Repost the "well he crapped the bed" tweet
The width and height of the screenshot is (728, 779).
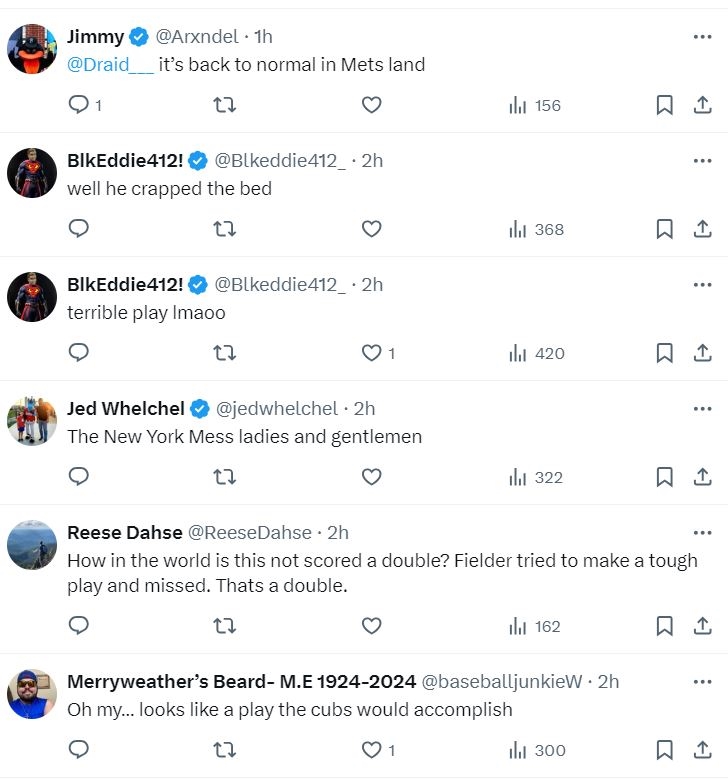[x=225, y=229]
